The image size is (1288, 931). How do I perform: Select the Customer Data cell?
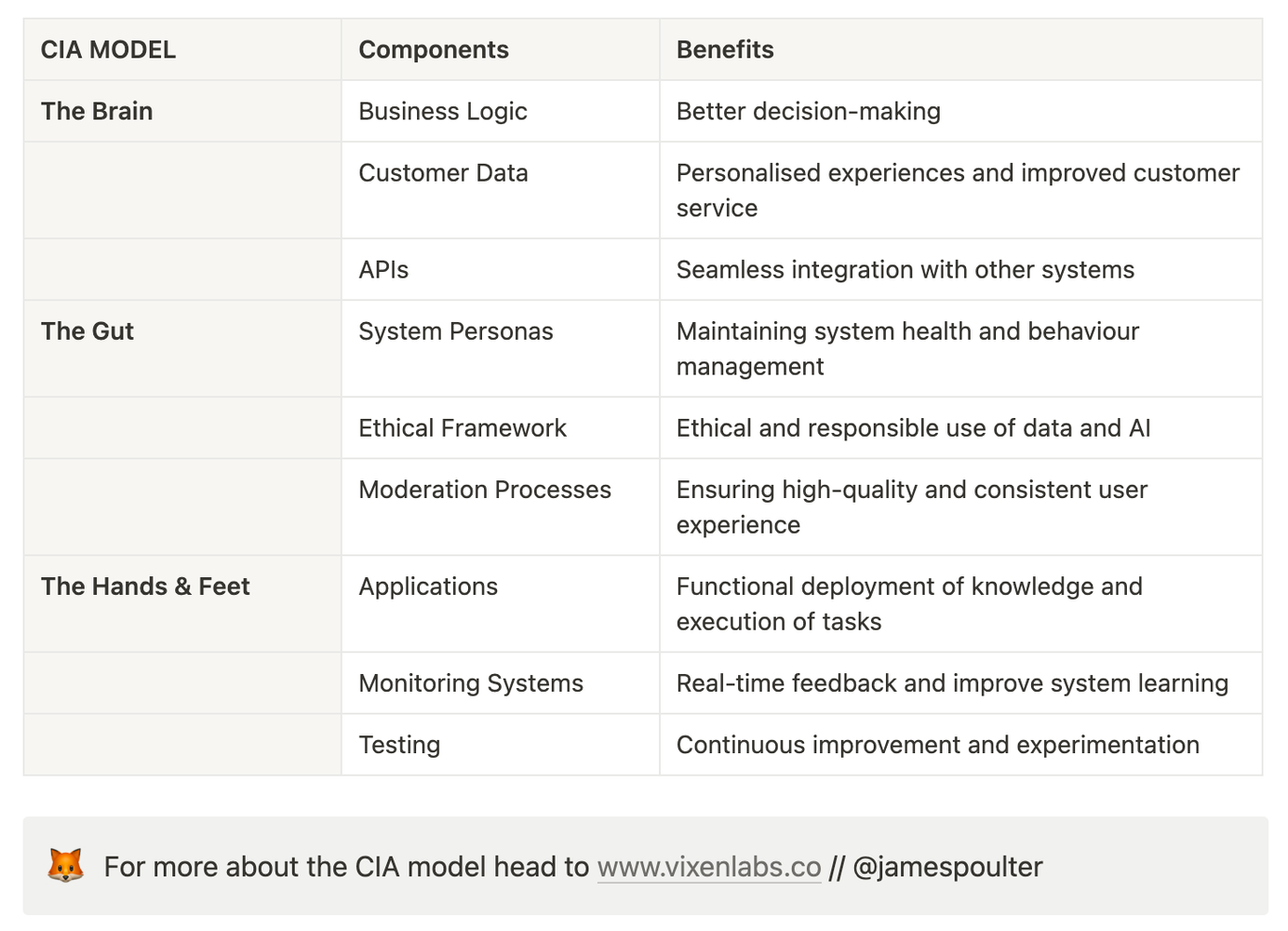coord(501,190)
